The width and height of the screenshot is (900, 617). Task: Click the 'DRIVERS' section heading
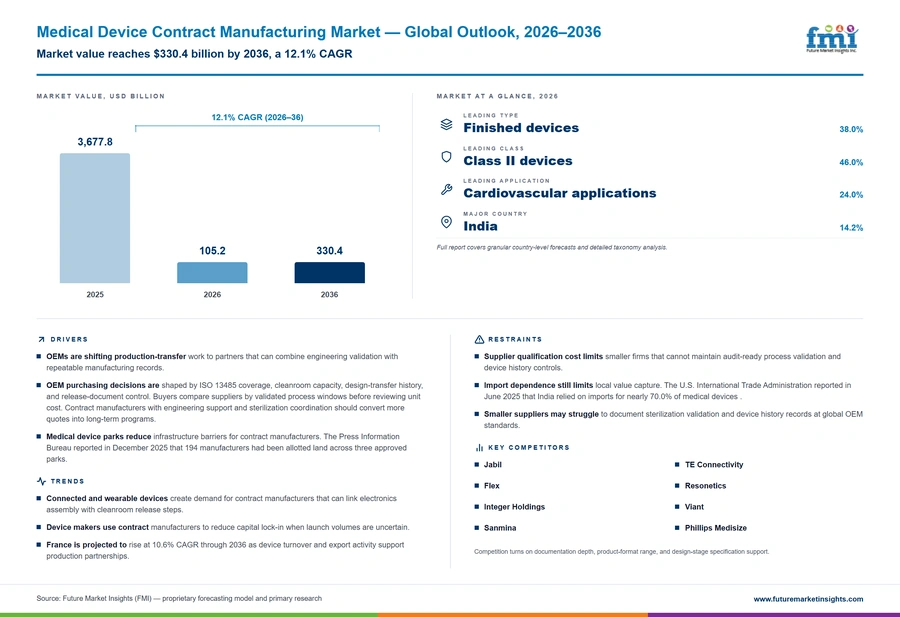(x=69, y=340)
